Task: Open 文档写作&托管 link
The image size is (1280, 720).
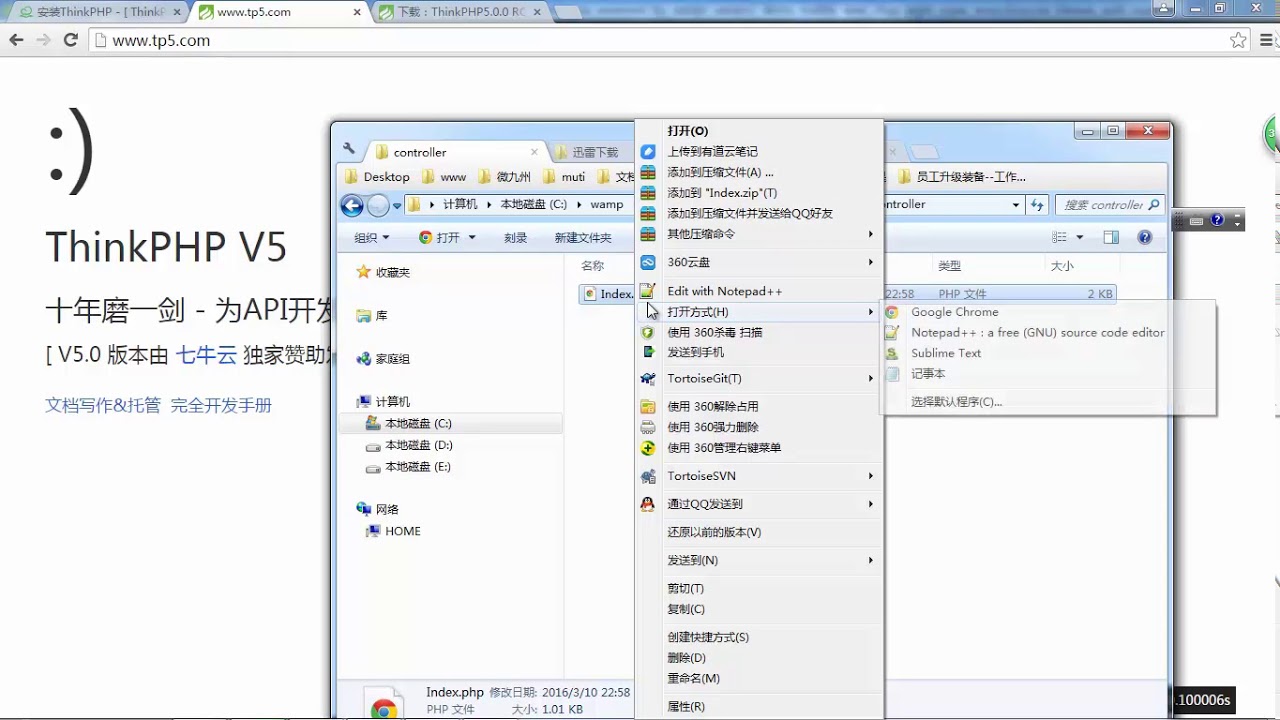Action: [103, 405]
